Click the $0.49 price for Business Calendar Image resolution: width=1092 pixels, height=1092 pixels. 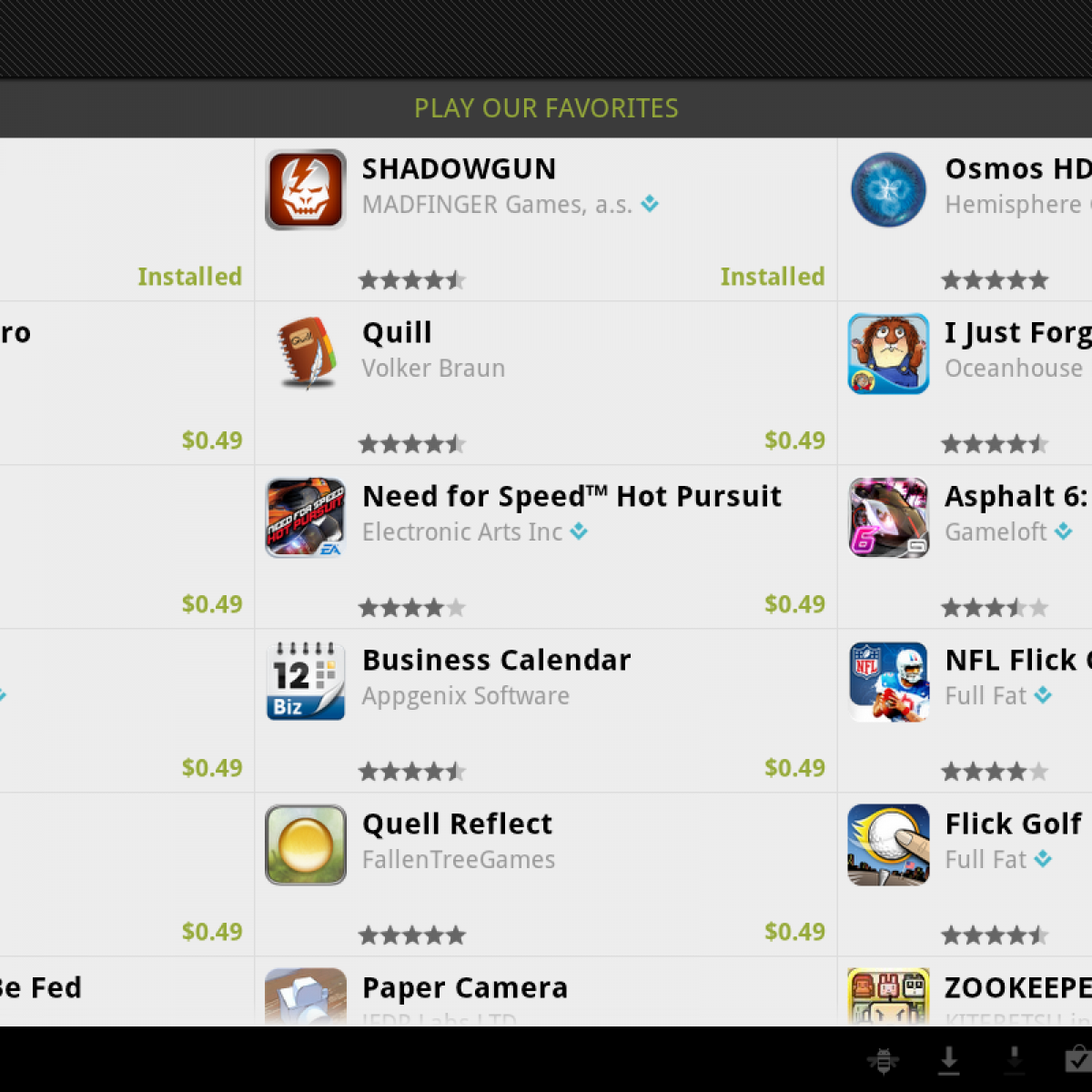pyautogui.click(x=794, y=768)
